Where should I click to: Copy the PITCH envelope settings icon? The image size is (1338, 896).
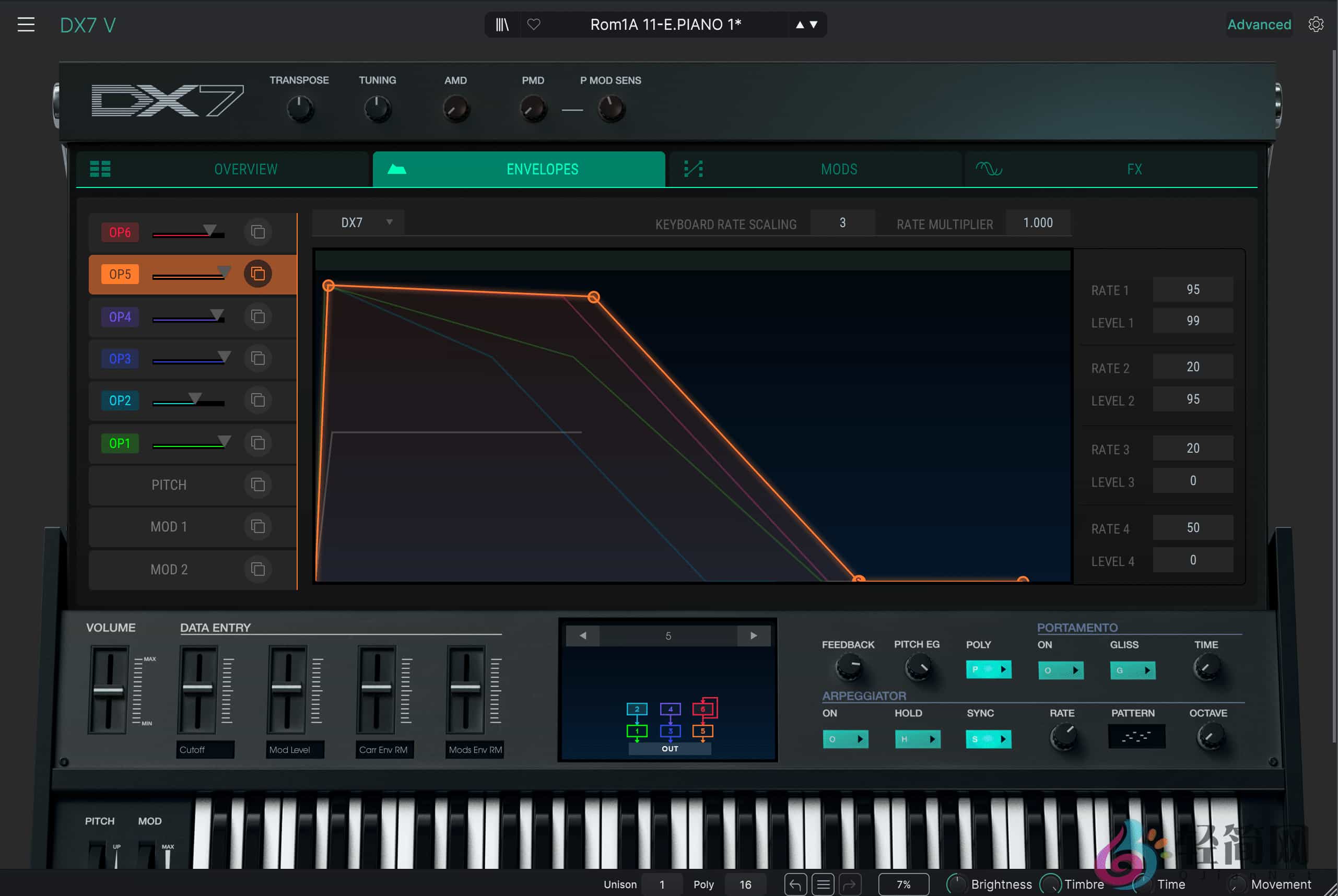tap(258, 485)
